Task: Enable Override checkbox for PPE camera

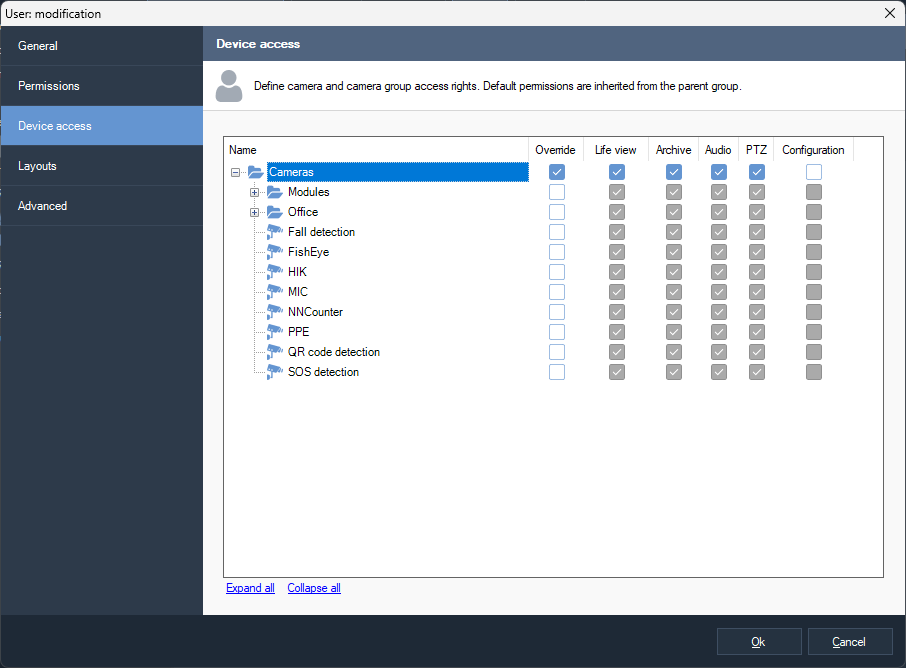Action: point(557,332)
